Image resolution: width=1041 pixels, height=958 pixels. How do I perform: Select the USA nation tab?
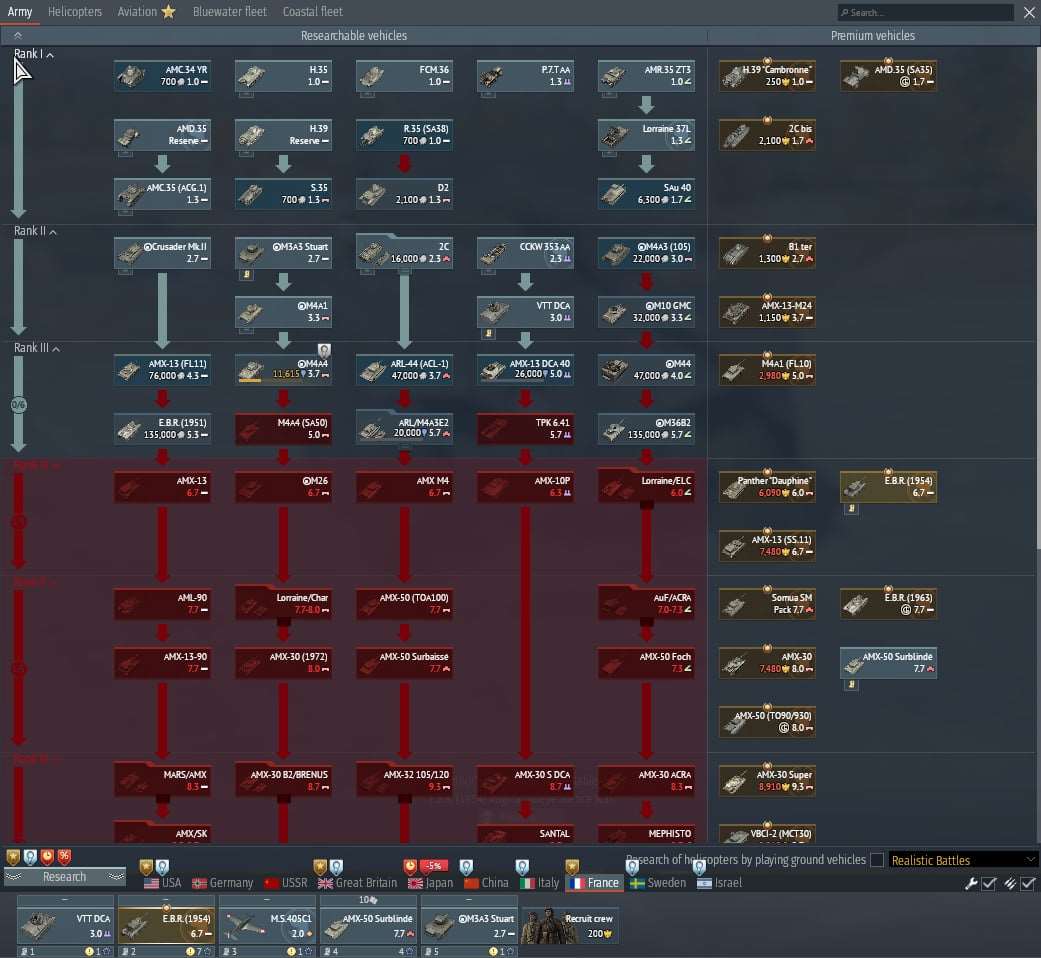pyautogui.click(x=163, y=883)
